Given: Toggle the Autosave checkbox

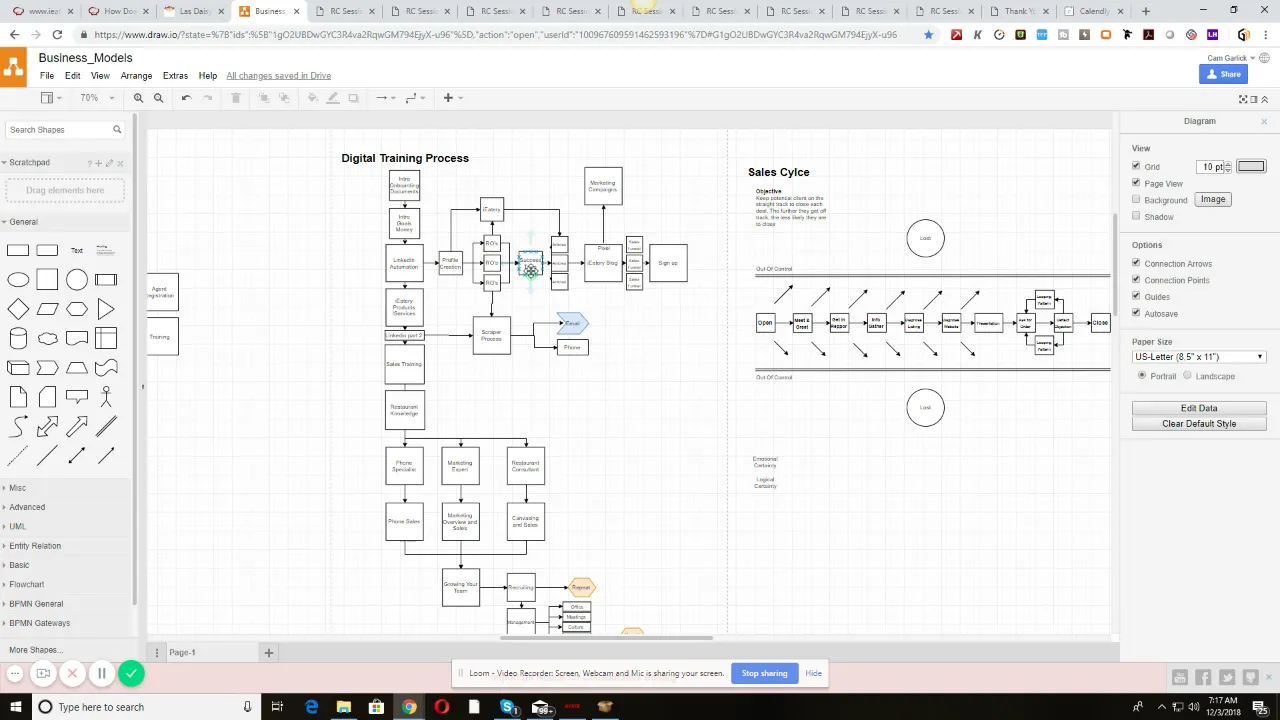Looking at the screenshot, I should click(x=1136, y=313).
